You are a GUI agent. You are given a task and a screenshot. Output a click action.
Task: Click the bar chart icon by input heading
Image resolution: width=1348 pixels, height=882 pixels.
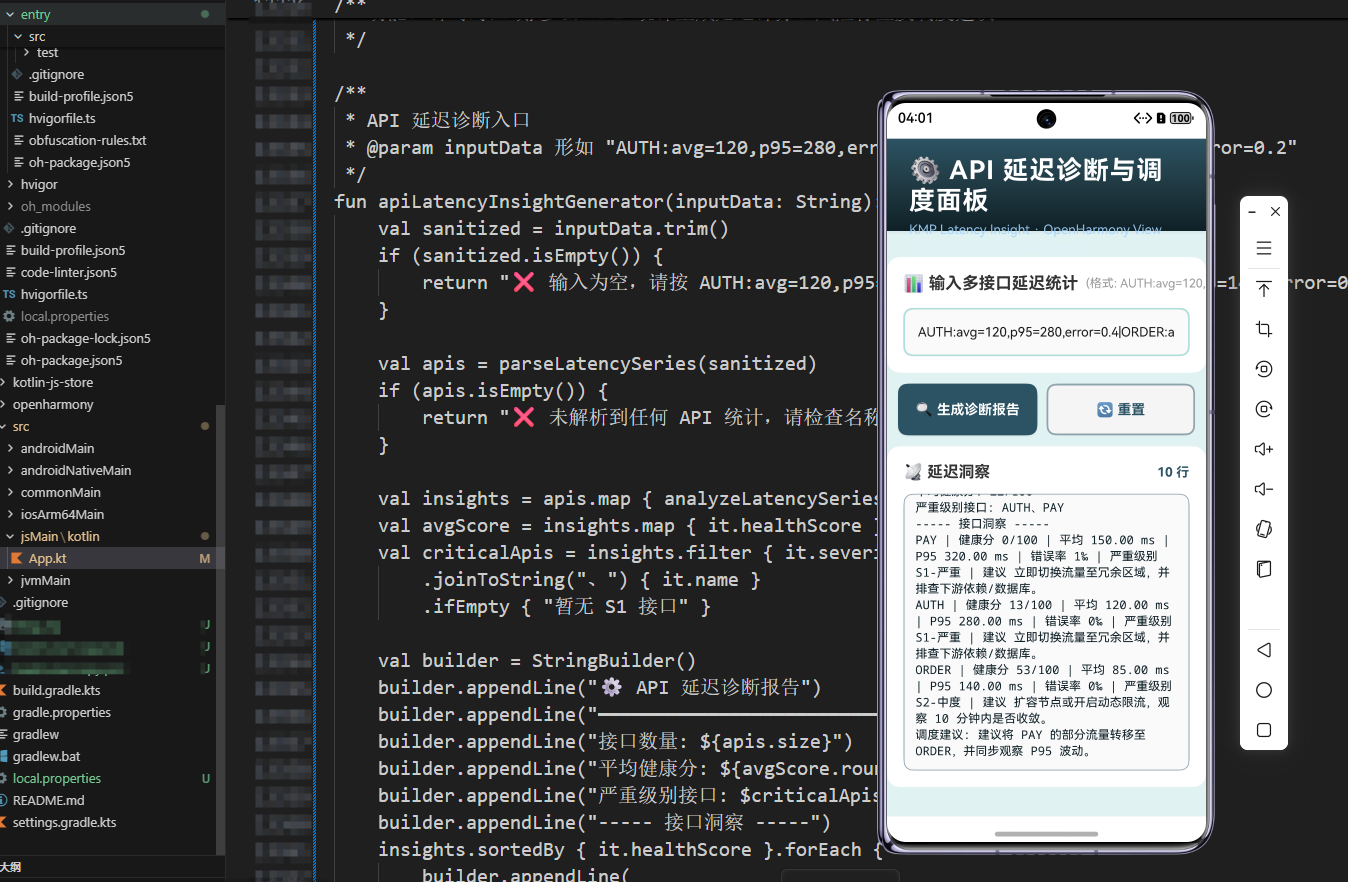913,283
